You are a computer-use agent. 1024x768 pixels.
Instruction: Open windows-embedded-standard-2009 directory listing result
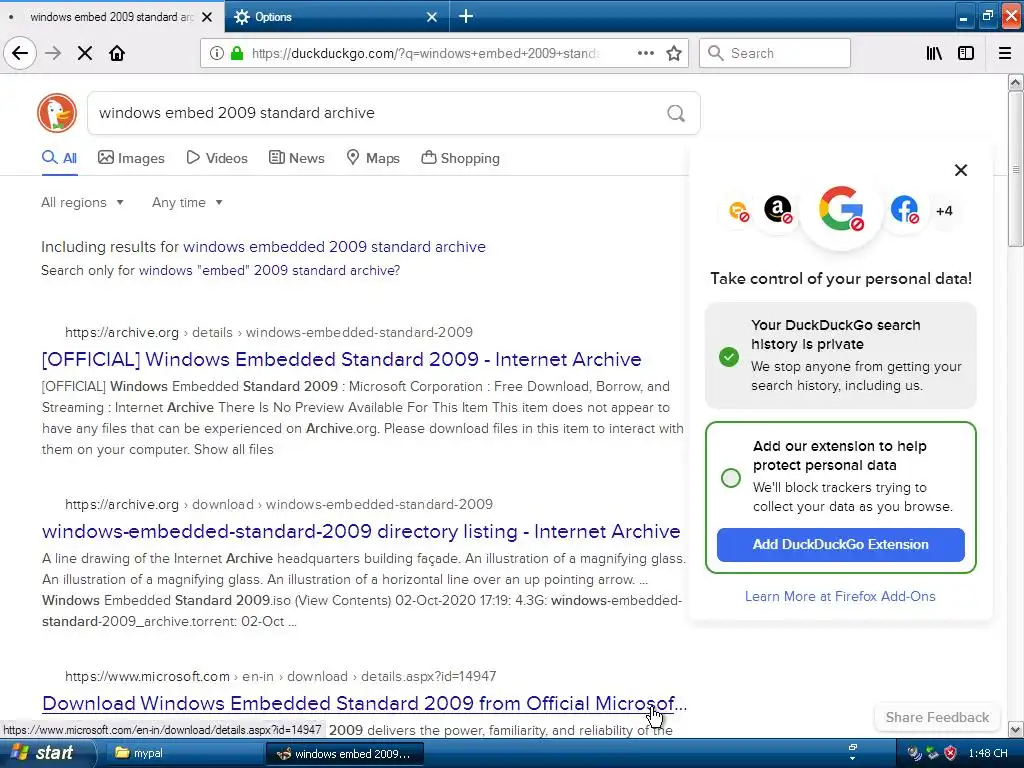361,532
